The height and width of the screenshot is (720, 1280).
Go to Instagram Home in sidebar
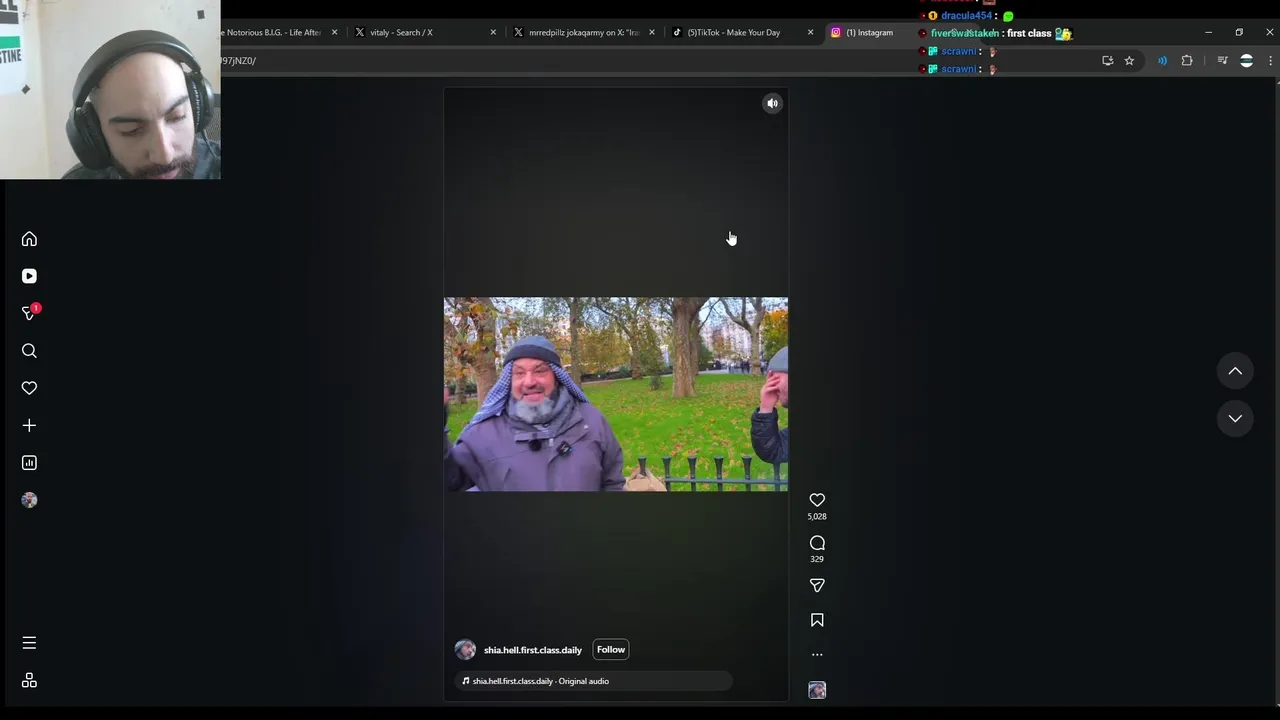29,239
